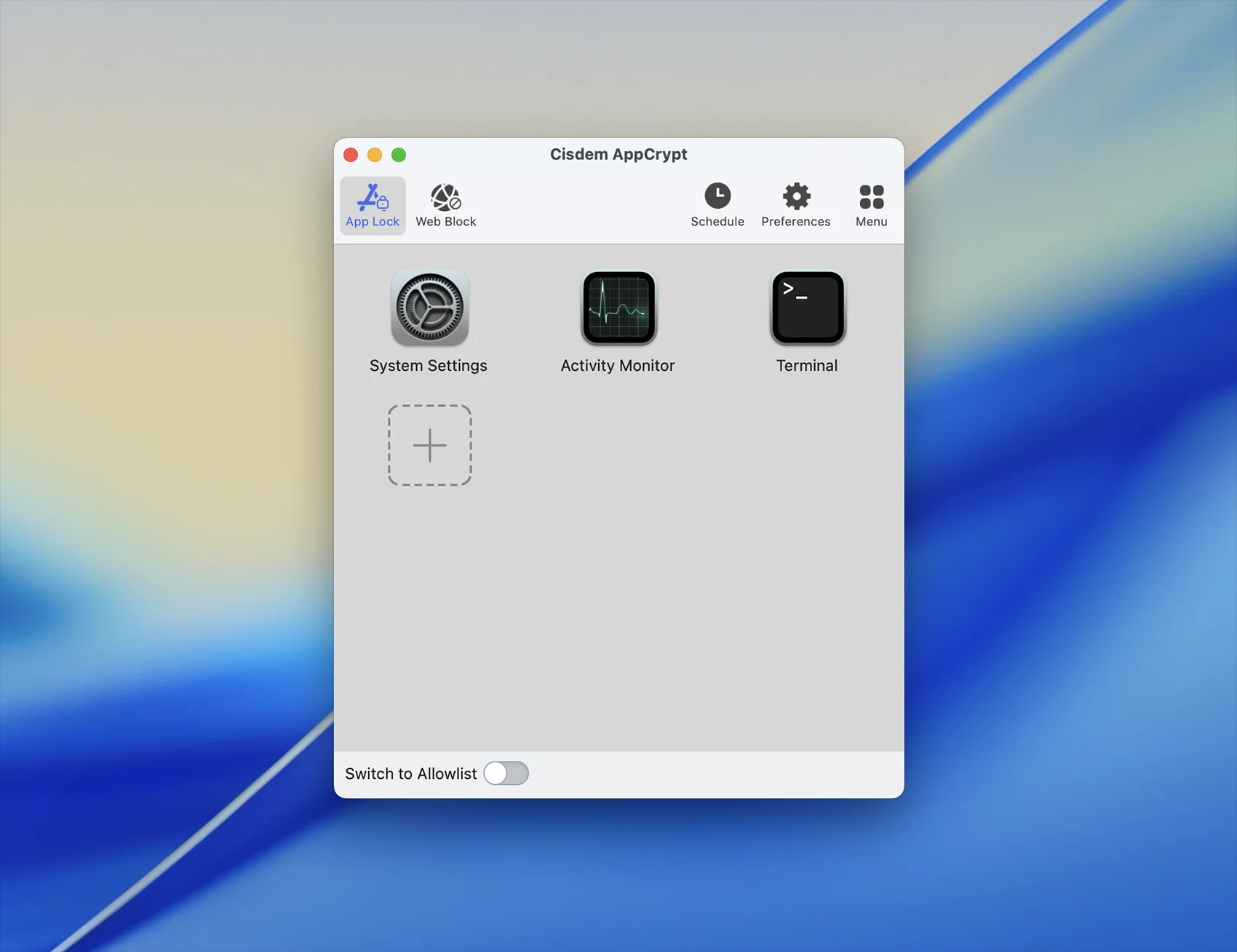The height and width of the screenshot is (952, 1237).
Task: Switch to the Web Block tab
Action: (446, 206)
